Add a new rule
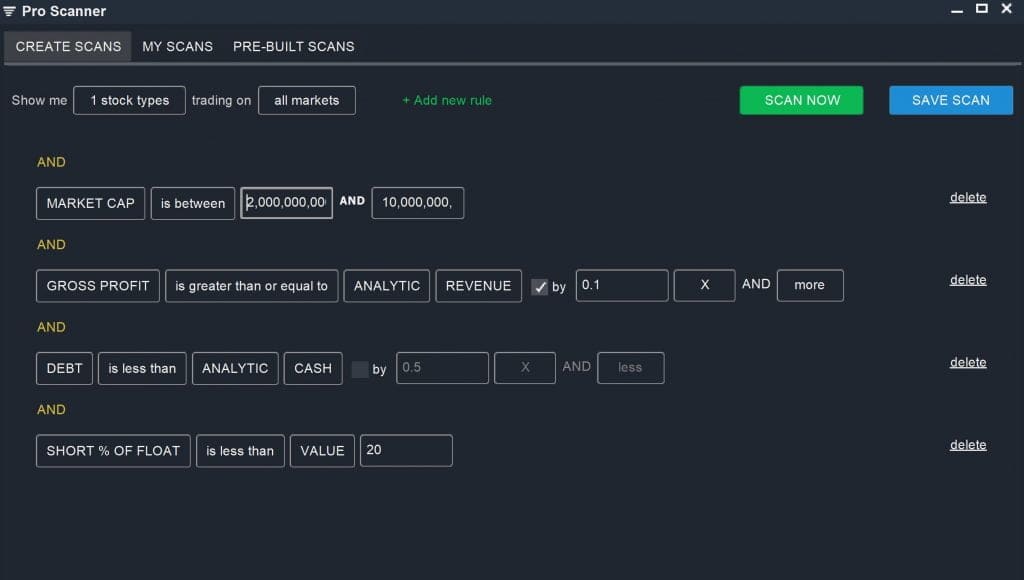 point(446,100)
